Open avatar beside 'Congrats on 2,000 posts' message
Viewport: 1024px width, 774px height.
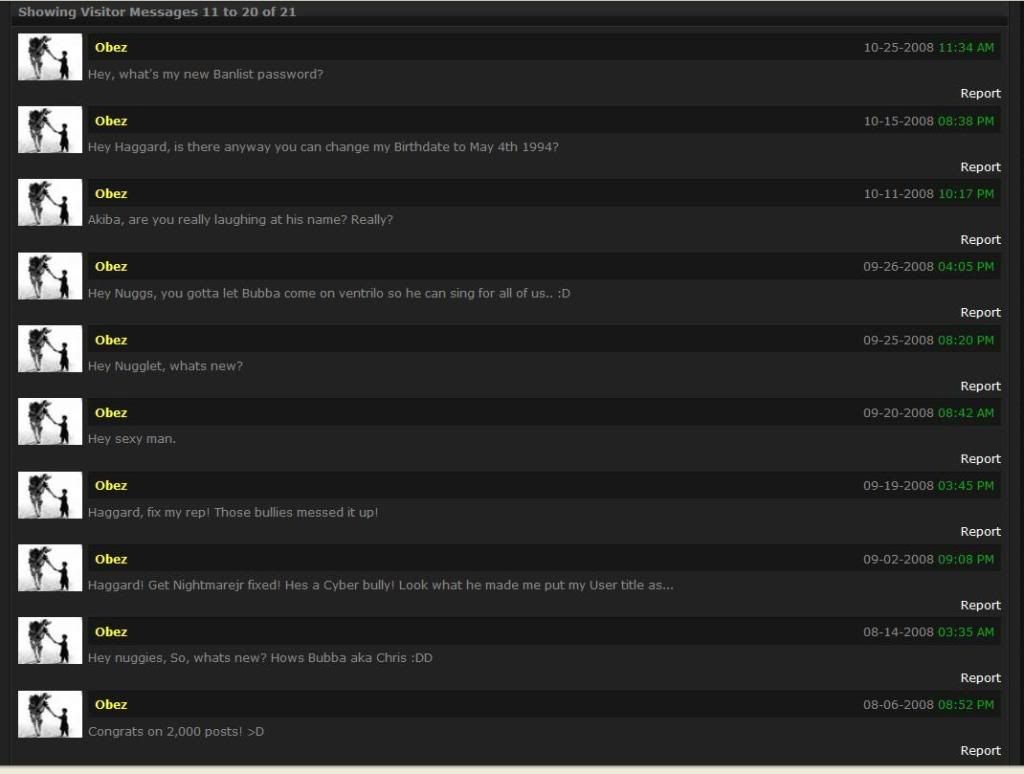[x=50, y=714]
